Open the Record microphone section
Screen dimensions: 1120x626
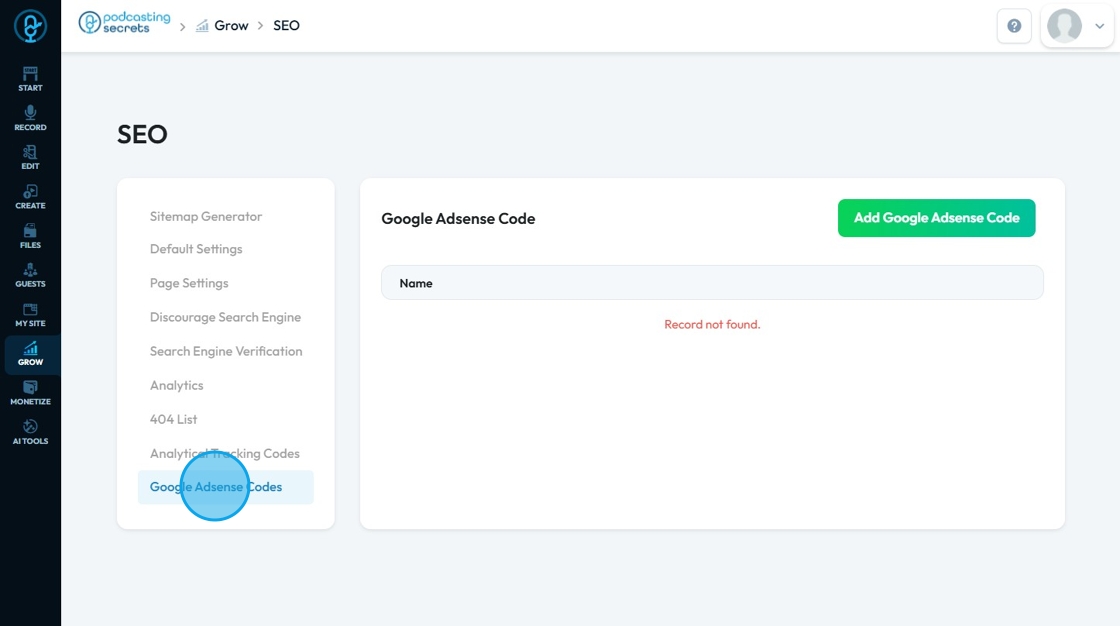click(x=30, y=118)
